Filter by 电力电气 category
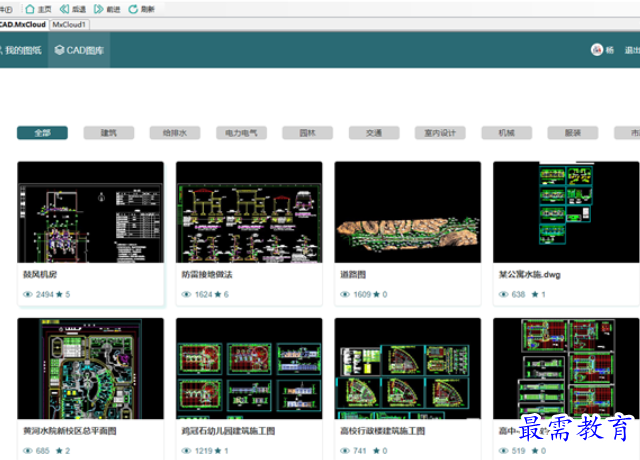This screenshot has height=460, width=640. 241,133
